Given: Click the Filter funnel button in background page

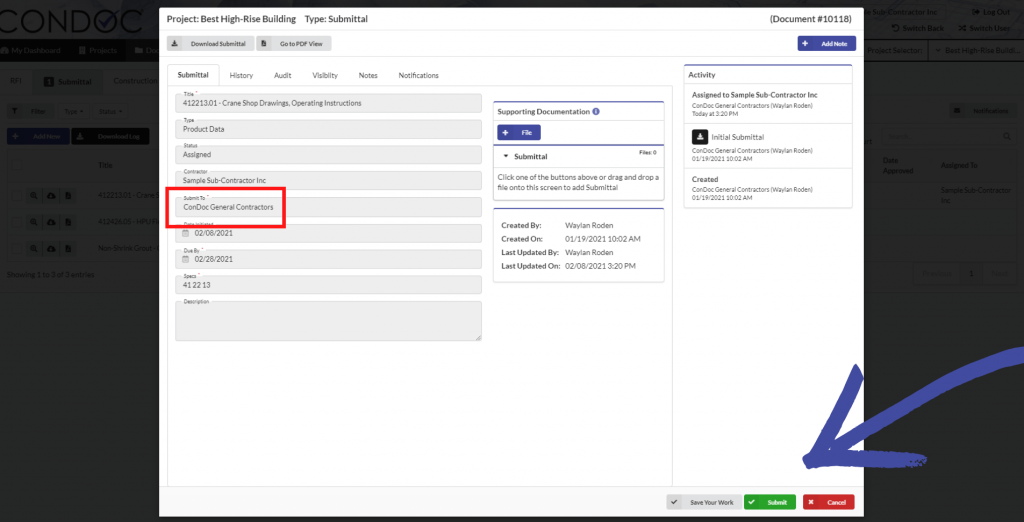Looking at the screenshot, I should 29,111.
